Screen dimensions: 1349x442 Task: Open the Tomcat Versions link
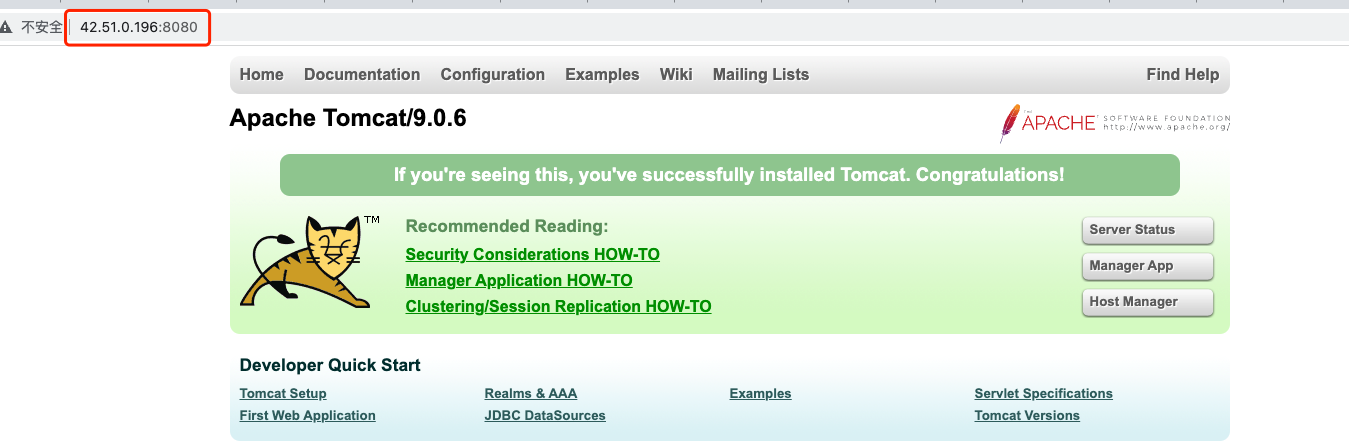[1027, 415]
